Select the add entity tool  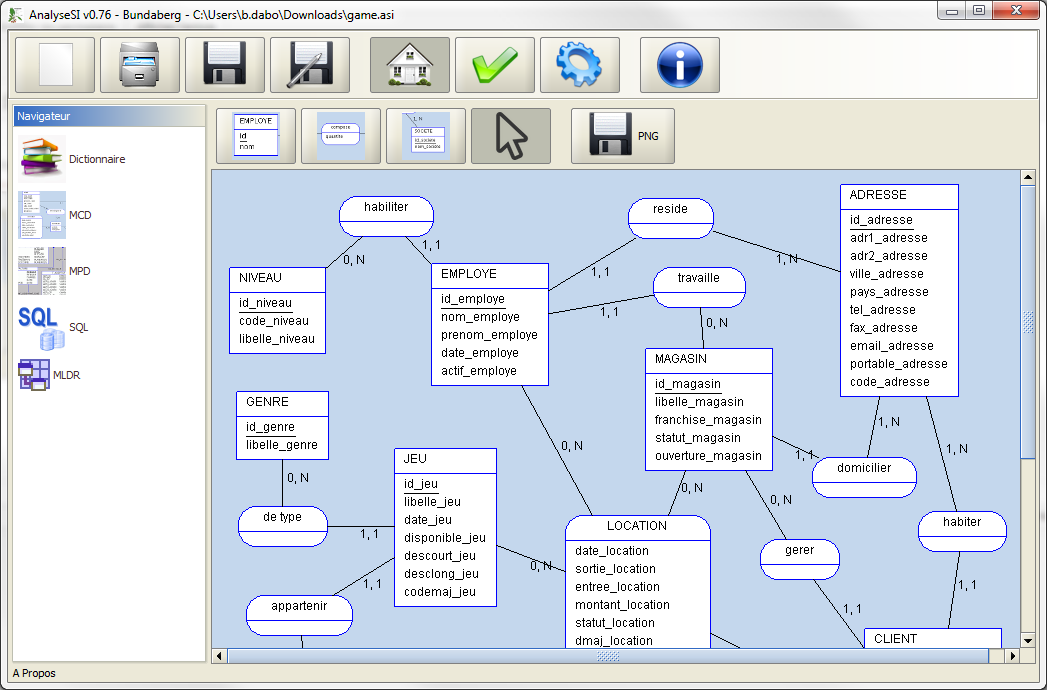[x=256, y=136]
